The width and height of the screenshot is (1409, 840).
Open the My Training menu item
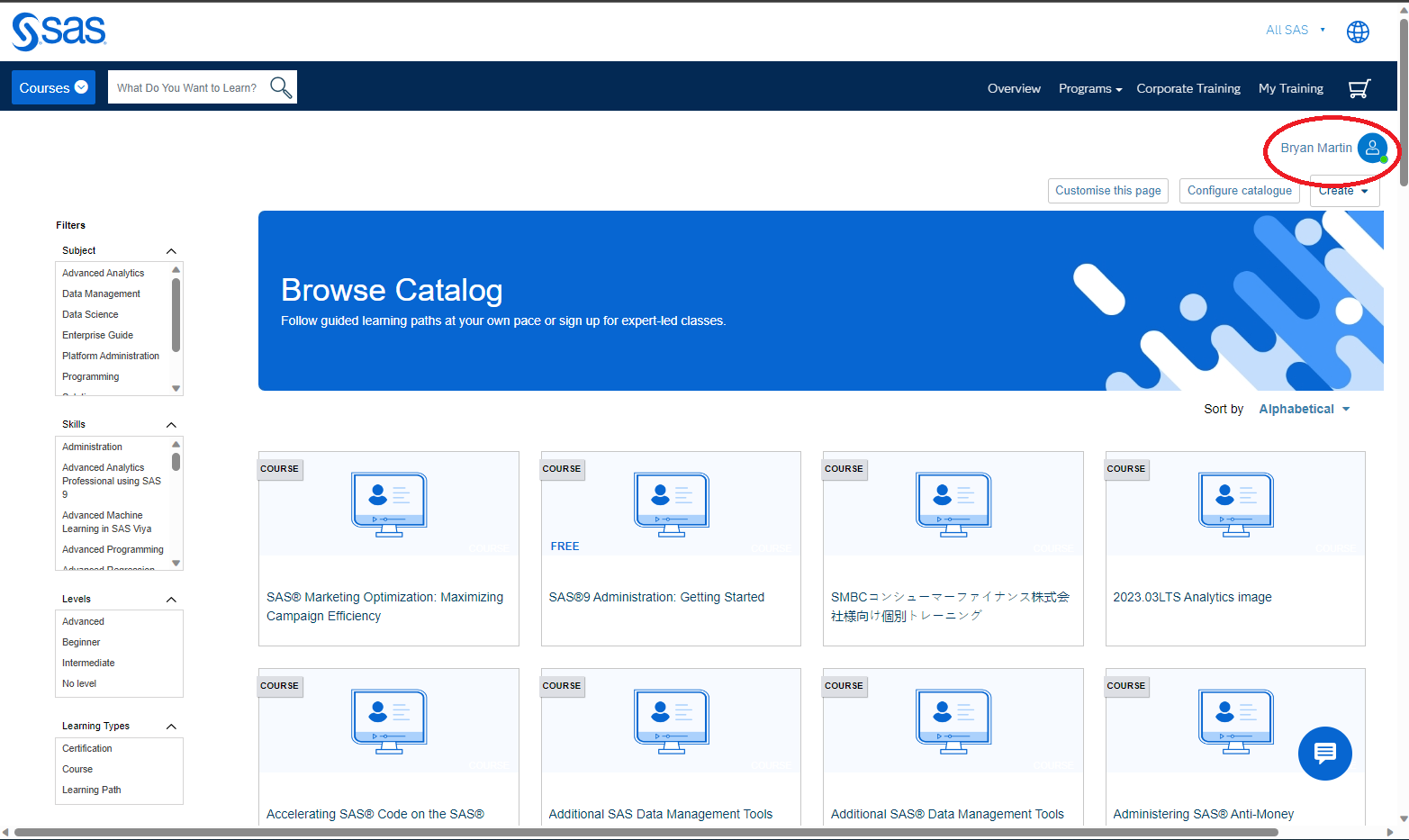click(x=1291, y=88)
